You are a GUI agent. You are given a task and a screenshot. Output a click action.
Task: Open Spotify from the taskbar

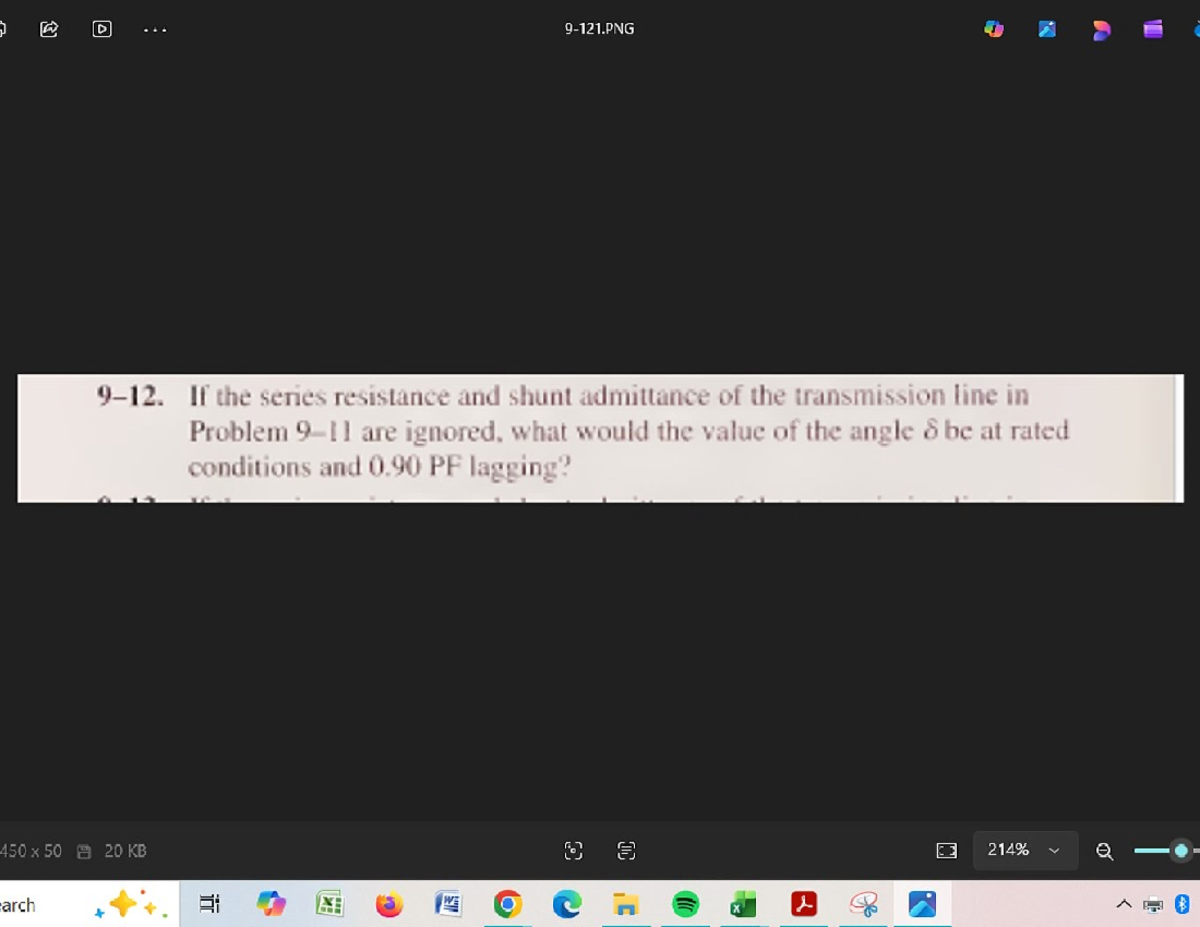pos(685,905)
